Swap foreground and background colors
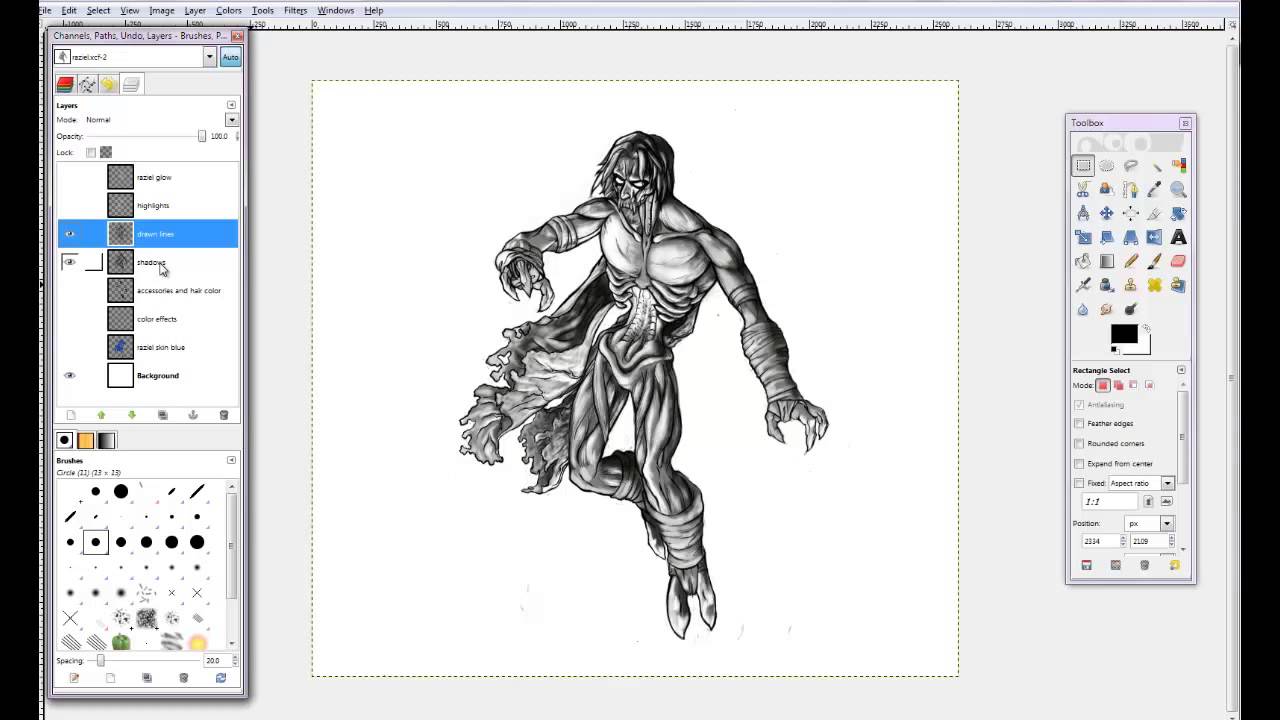The width and height of the screenshot is (1280, 720). click(x=1147, y=327)
